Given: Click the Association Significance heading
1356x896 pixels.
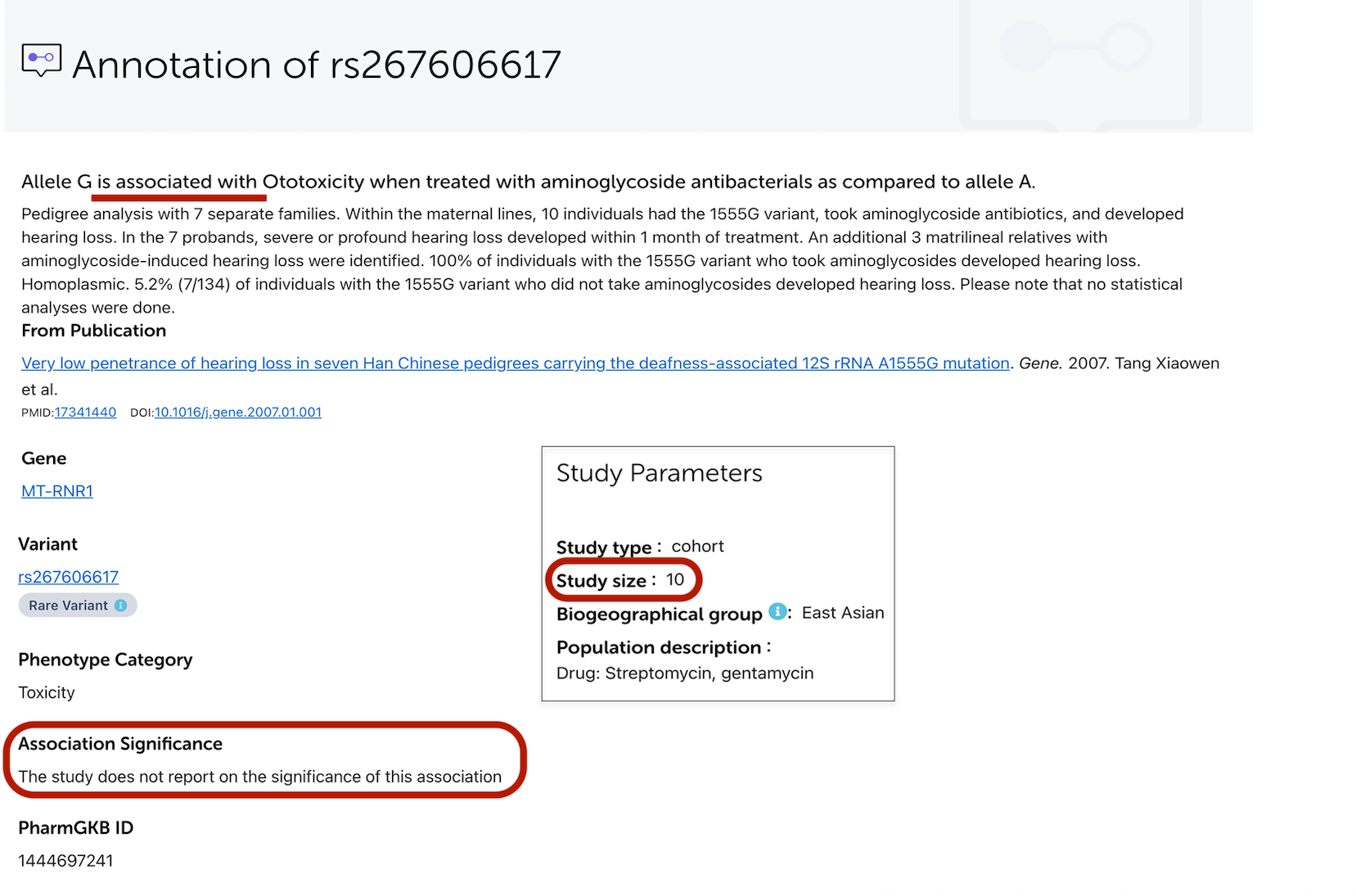Looking at the screenshot, I should click(120, 744).
